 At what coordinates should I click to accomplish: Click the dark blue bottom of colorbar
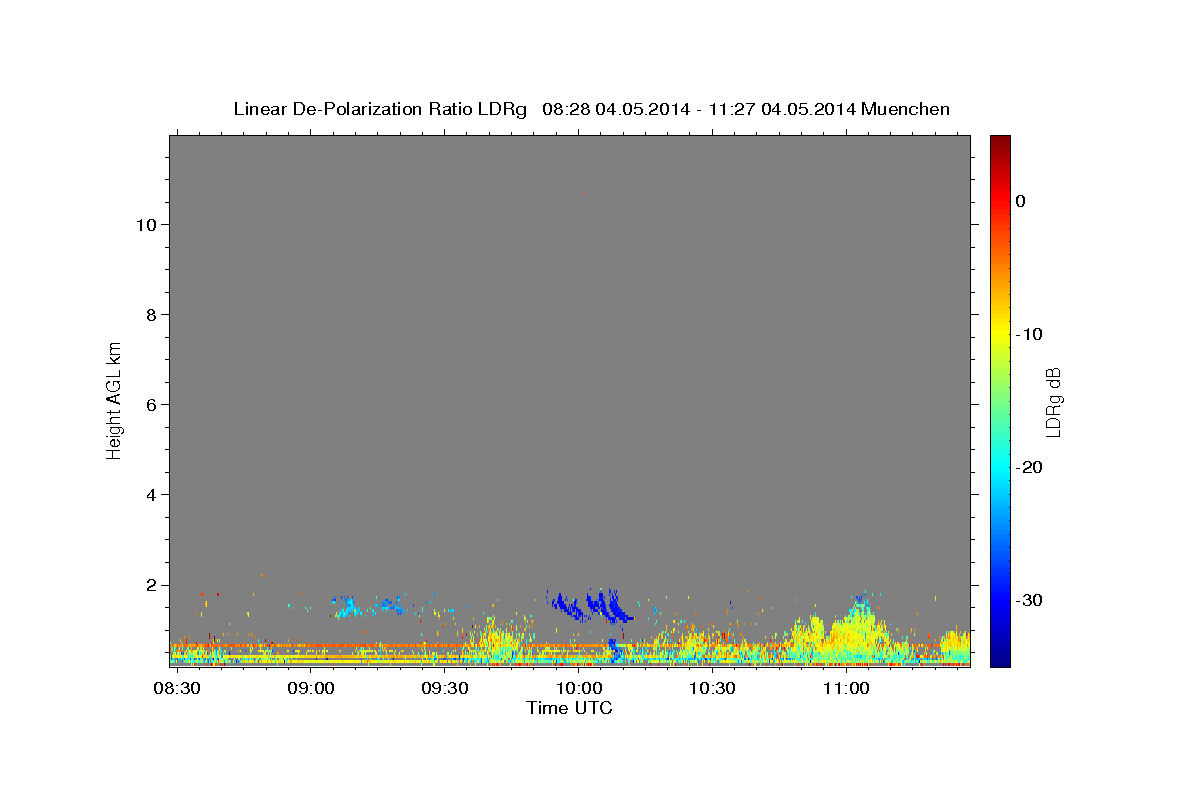click(1000, 657)
